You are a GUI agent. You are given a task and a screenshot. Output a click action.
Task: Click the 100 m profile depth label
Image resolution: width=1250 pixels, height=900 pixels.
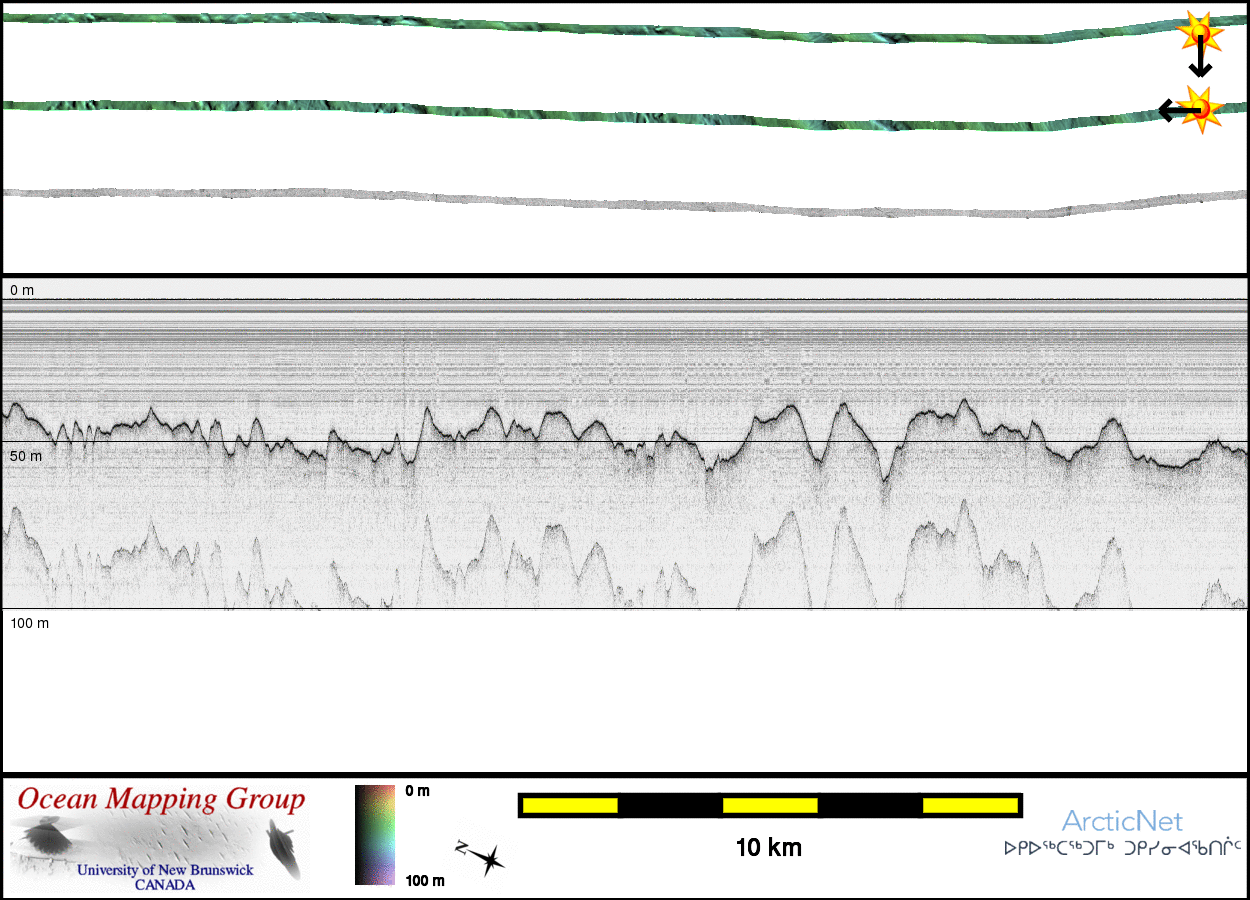tap(29, 623)
